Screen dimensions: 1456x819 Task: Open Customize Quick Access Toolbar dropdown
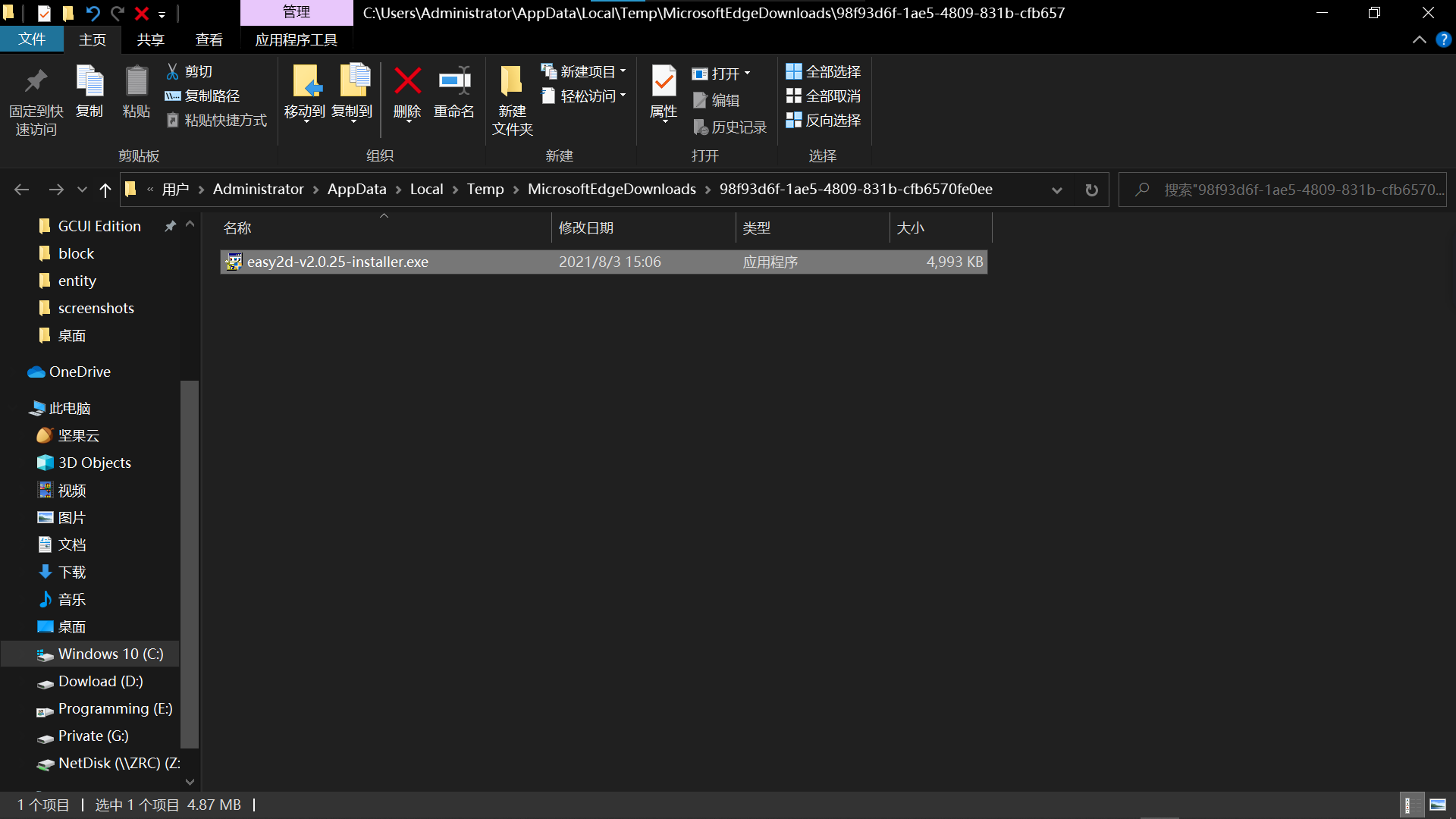point(162,14)
